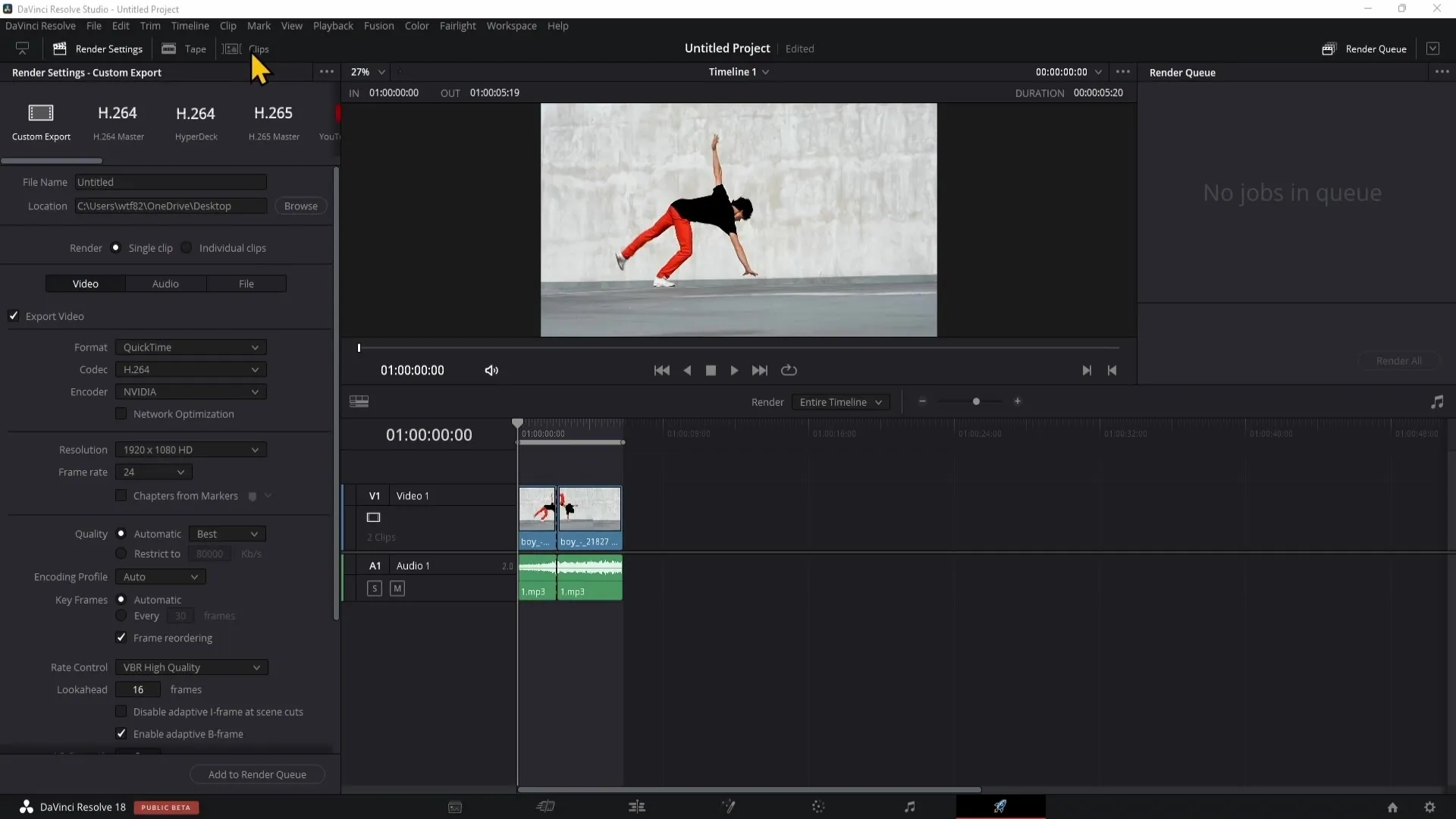Select the HyperDeck preset
The height and width of the screenshot is (819, 1456).
tap(196, 122)
